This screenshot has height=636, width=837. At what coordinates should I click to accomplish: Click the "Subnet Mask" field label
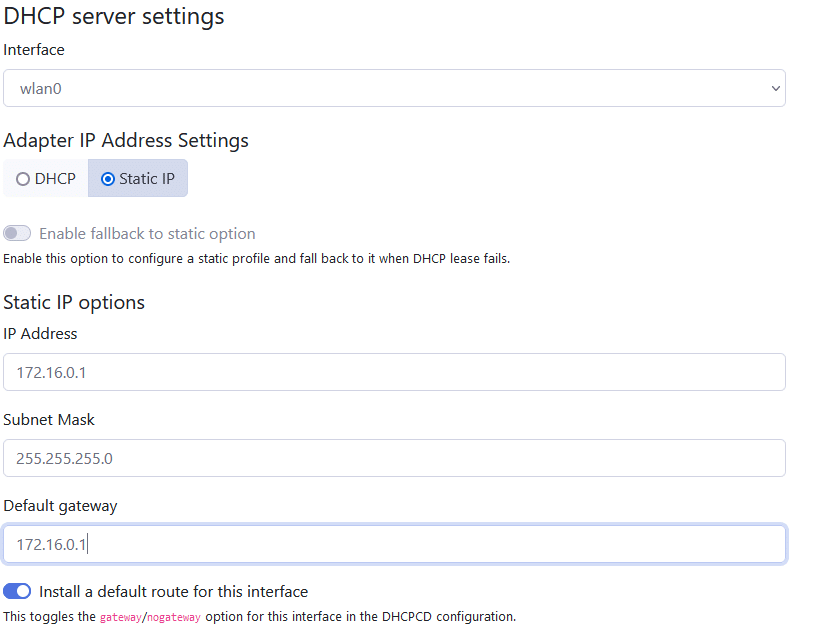click(49, 420)
